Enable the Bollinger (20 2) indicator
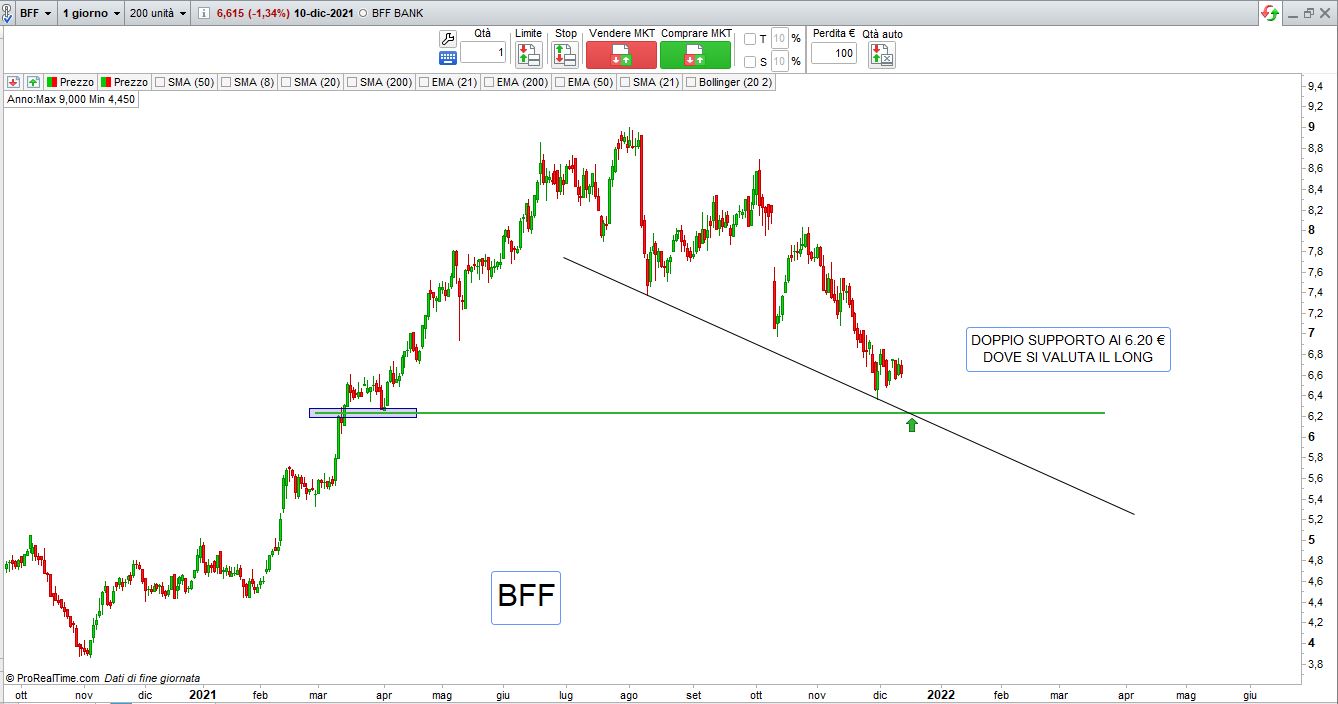 [x=691, y=82]
